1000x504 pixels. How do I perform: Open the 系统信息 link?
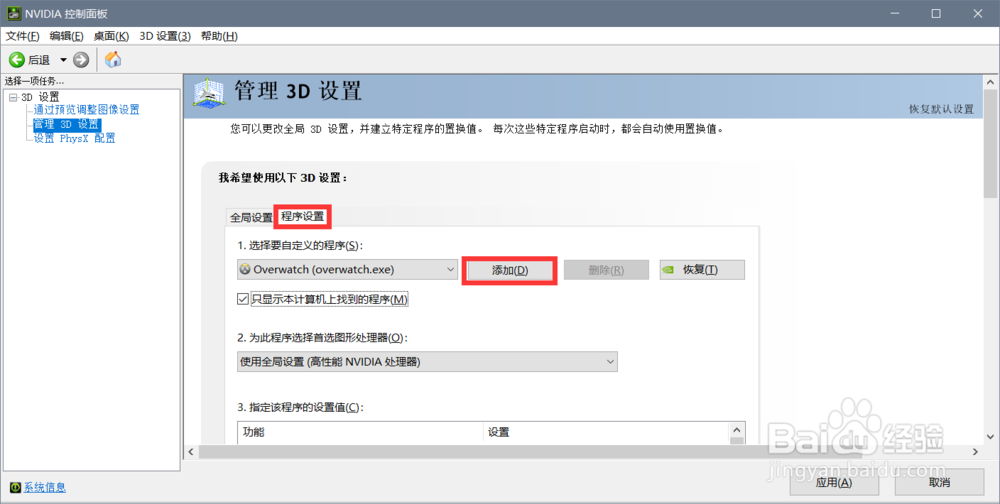pyautogui.click(x=45, y=488)
